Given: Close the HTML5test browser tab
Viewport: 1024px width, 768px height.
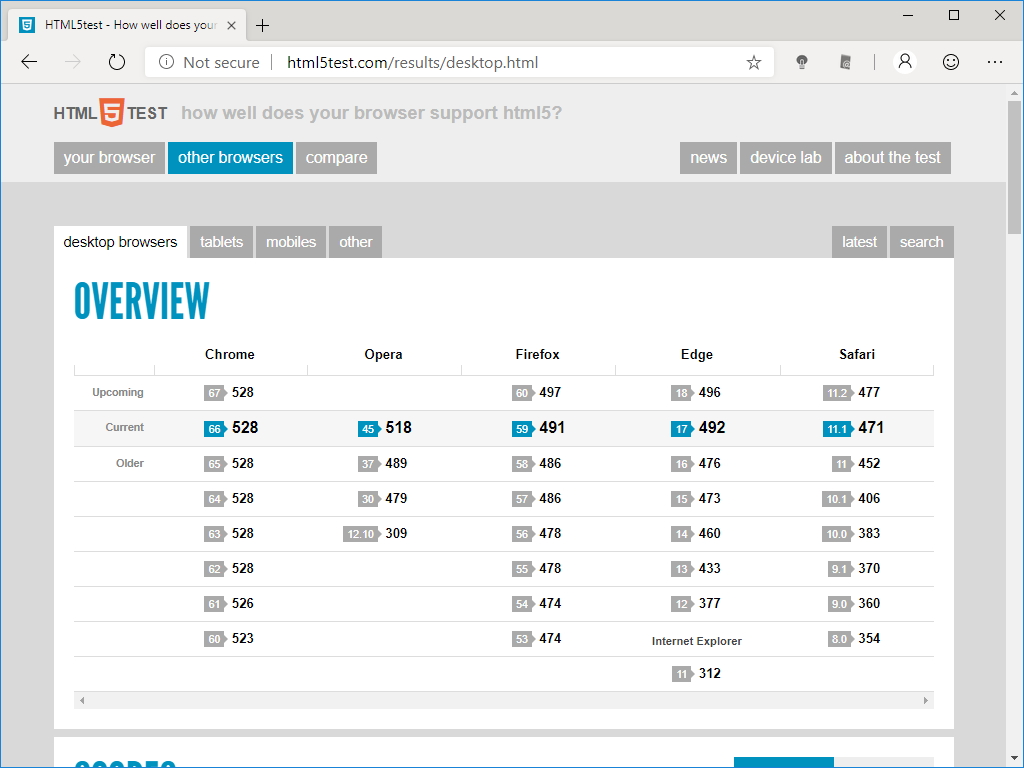Looking at the screenshot, I should (x=231, y=25).
